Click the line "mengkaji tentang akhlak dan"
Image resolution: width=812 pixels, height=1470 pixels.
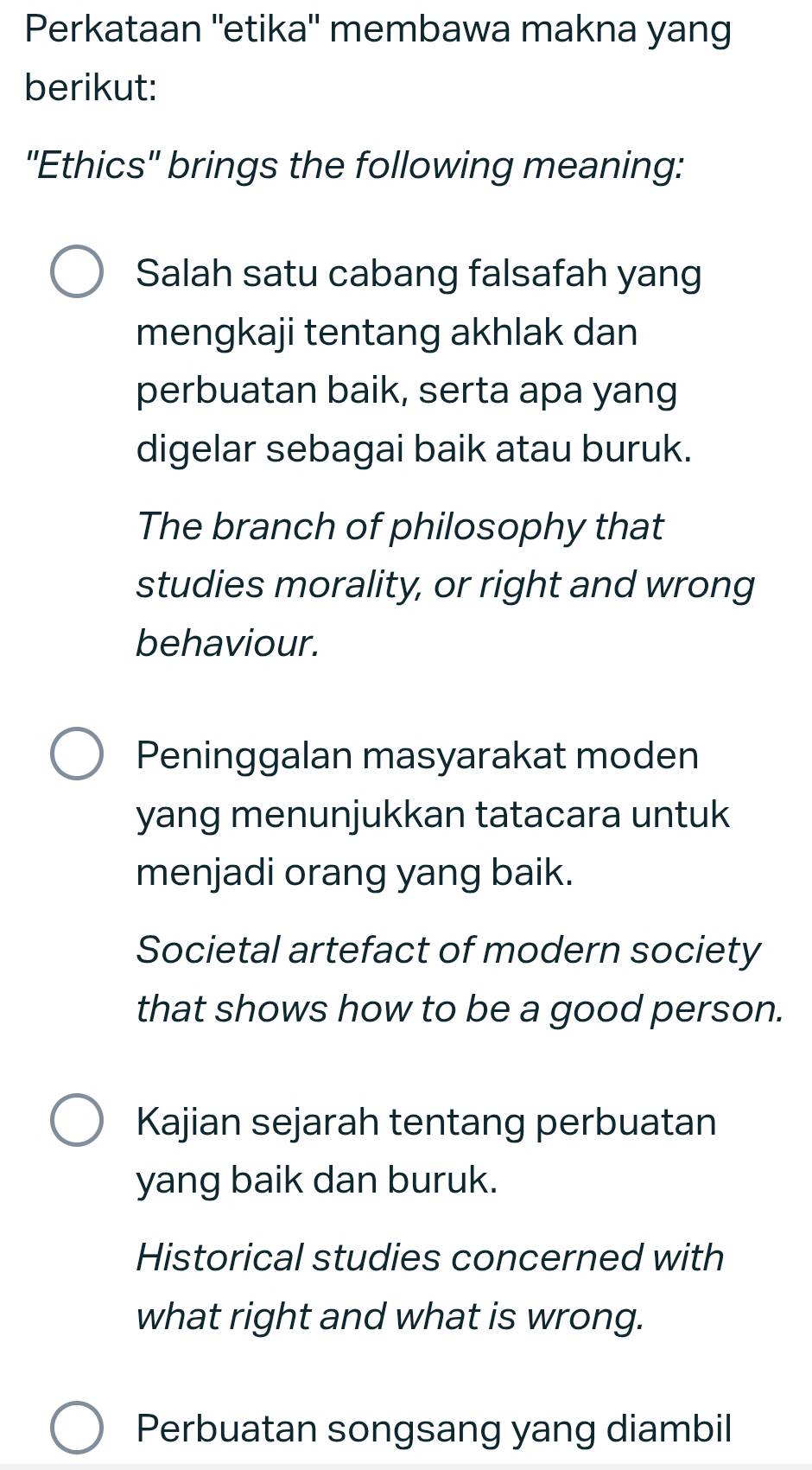(x=387, y=333)
